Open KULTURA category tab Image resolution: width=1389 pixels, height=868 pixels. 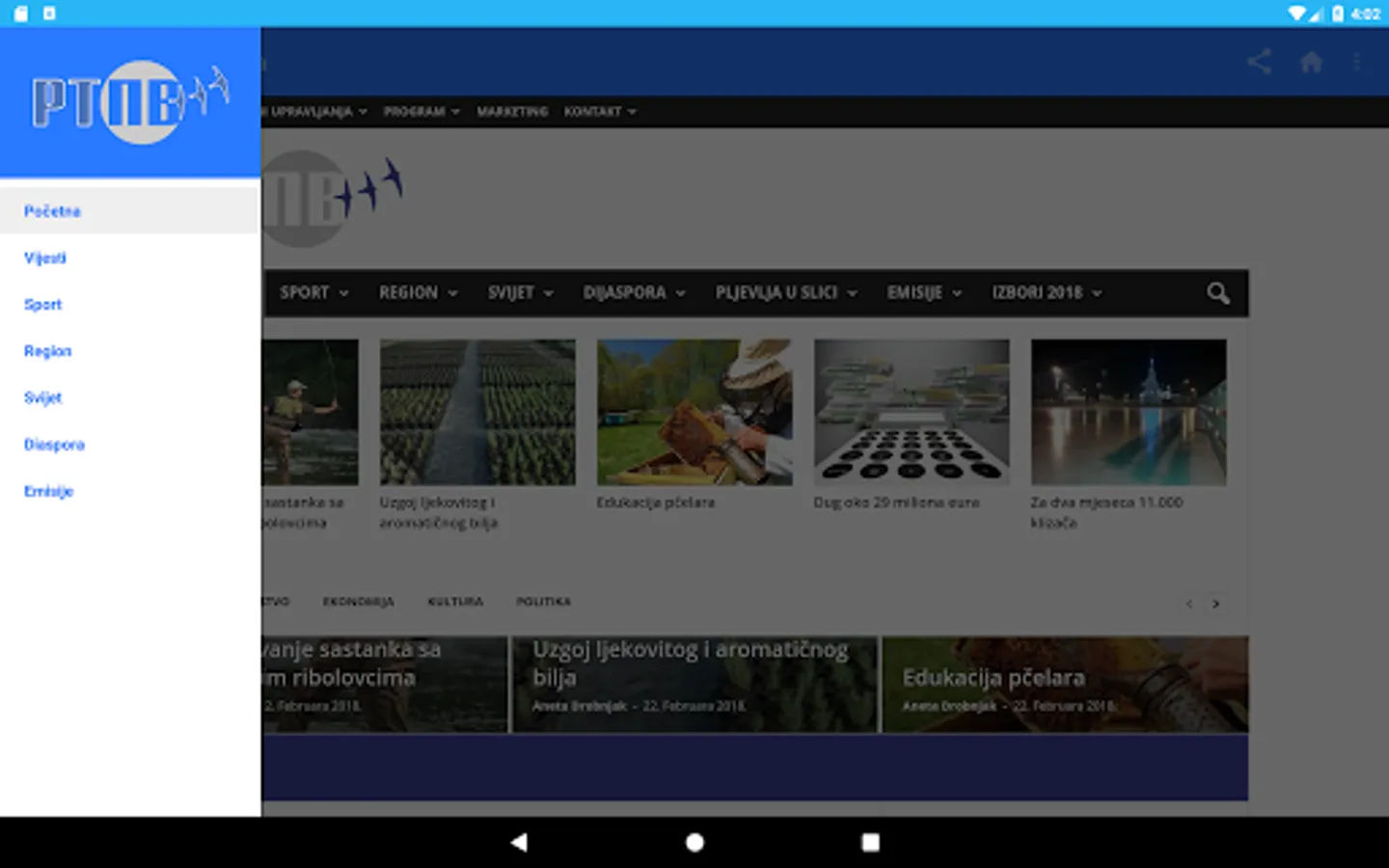[455, 602]
